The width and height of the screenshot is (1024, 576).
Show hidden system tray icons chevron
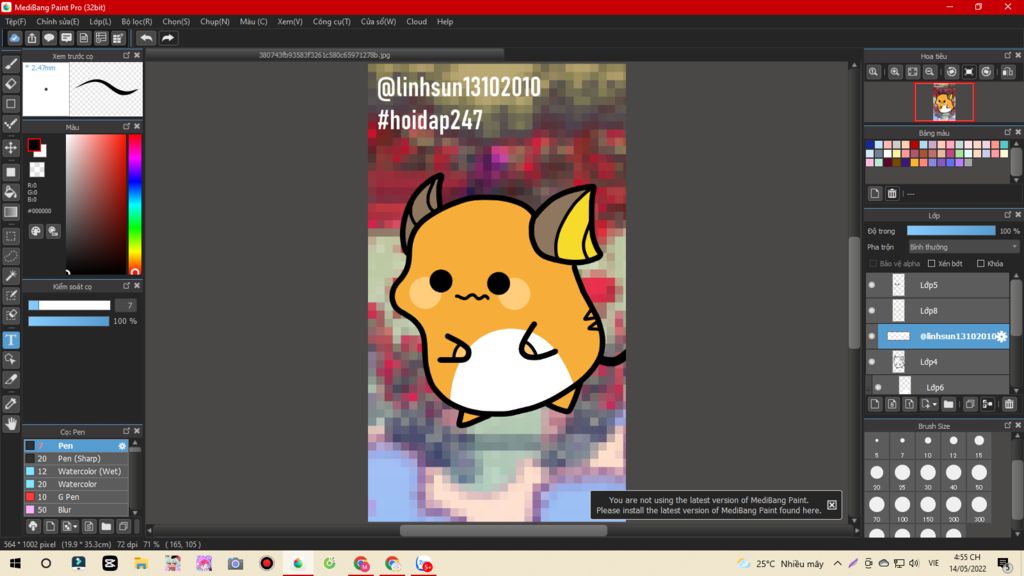(837, 563)
